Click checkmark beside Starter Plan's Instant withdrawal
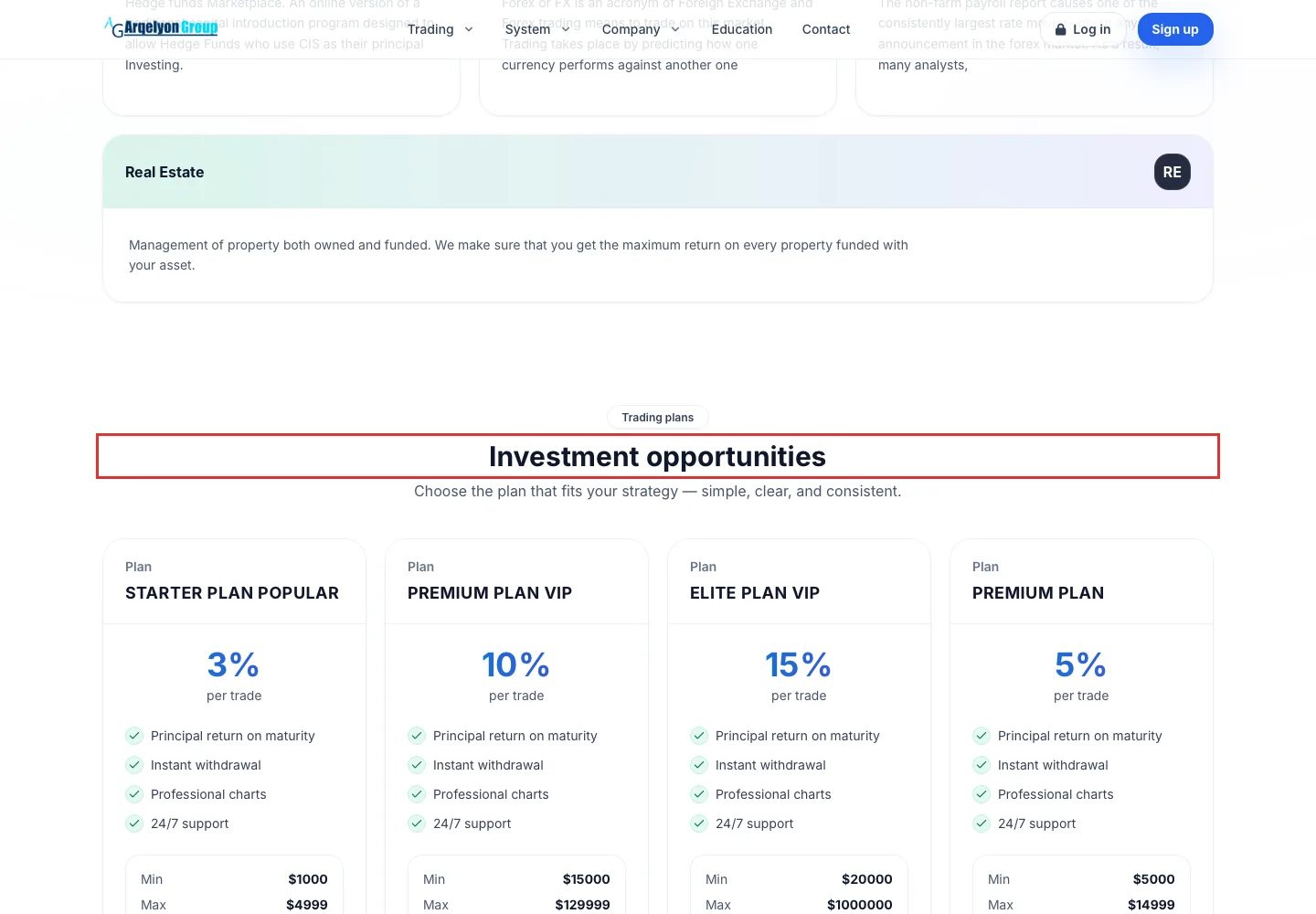1316x914 pixels. coord(134,765)
